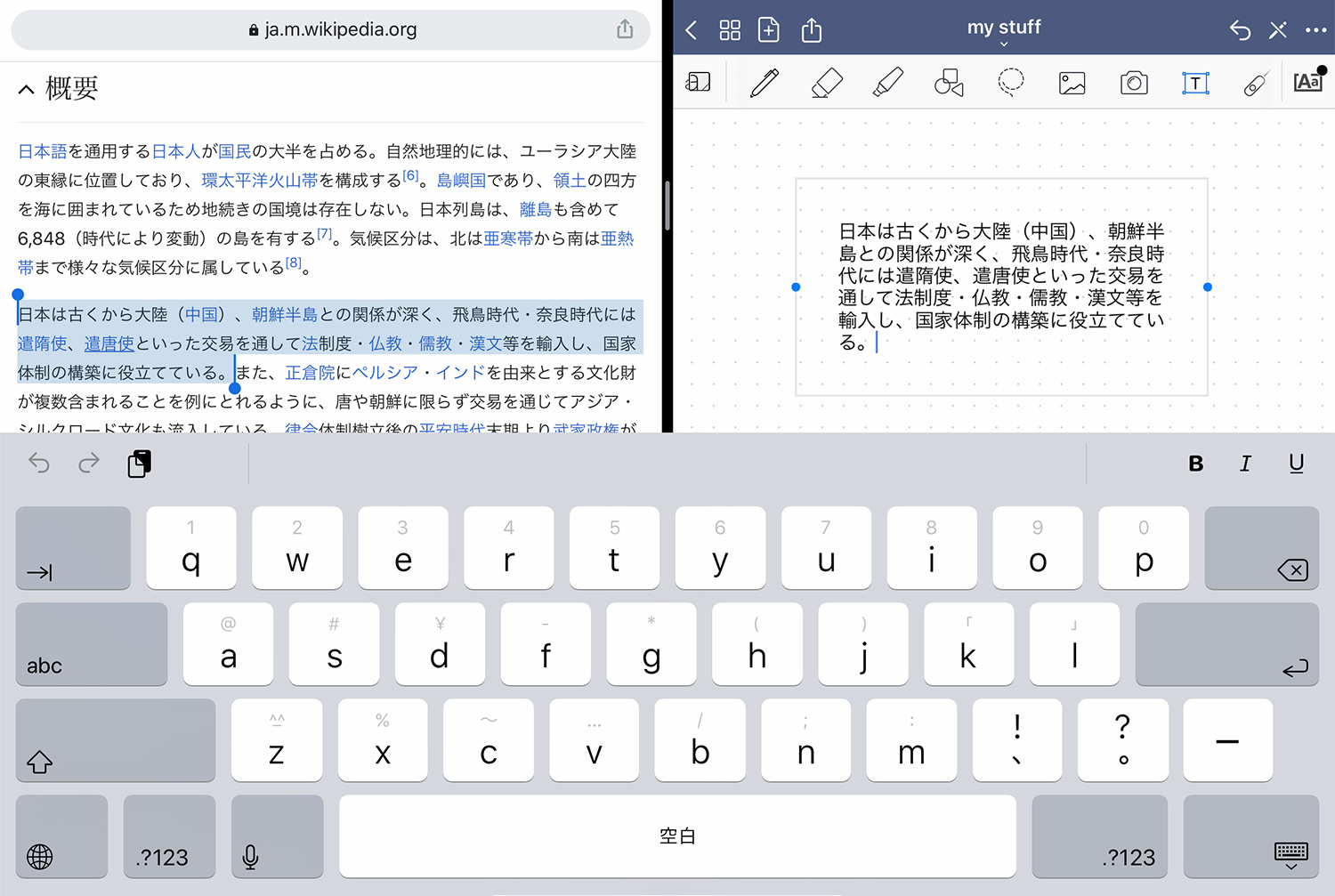Open the notes grid overview icon
Viewport: 1335px width, 896px height.
click(730, 30)
